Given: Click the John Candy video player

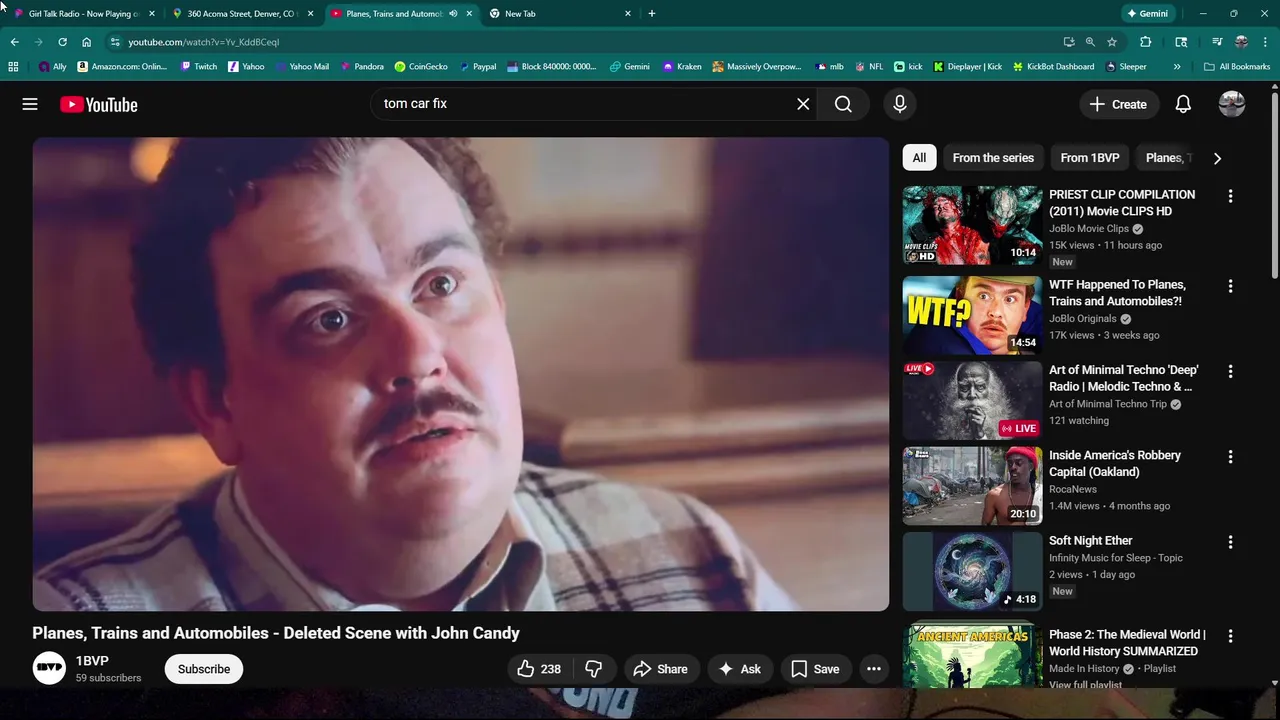Looking at the screenshot, I should pos(461,374).
